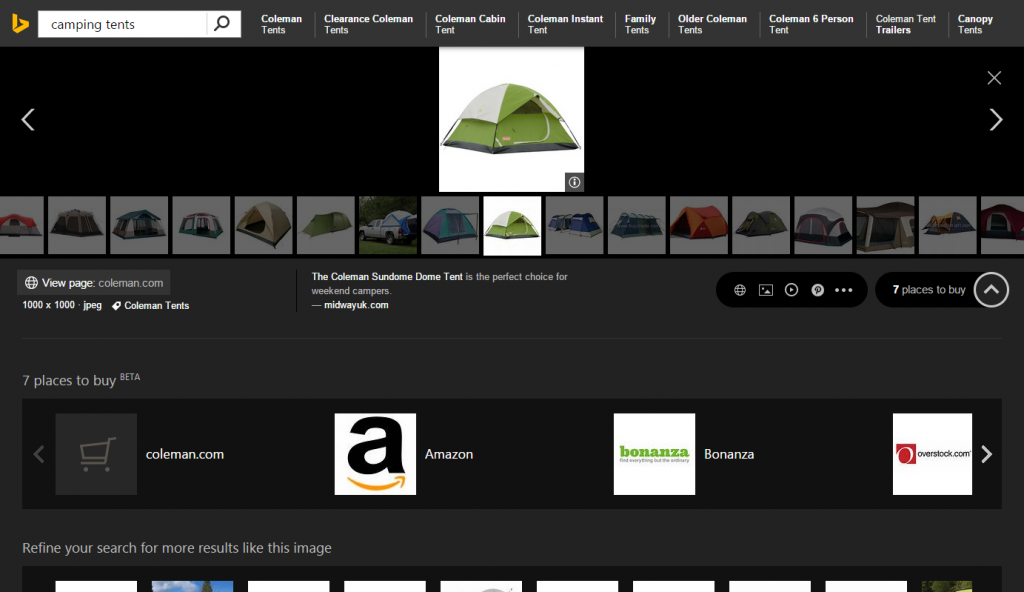
Task: Save the image with the Pinterest icon
Action: [817, 289]
